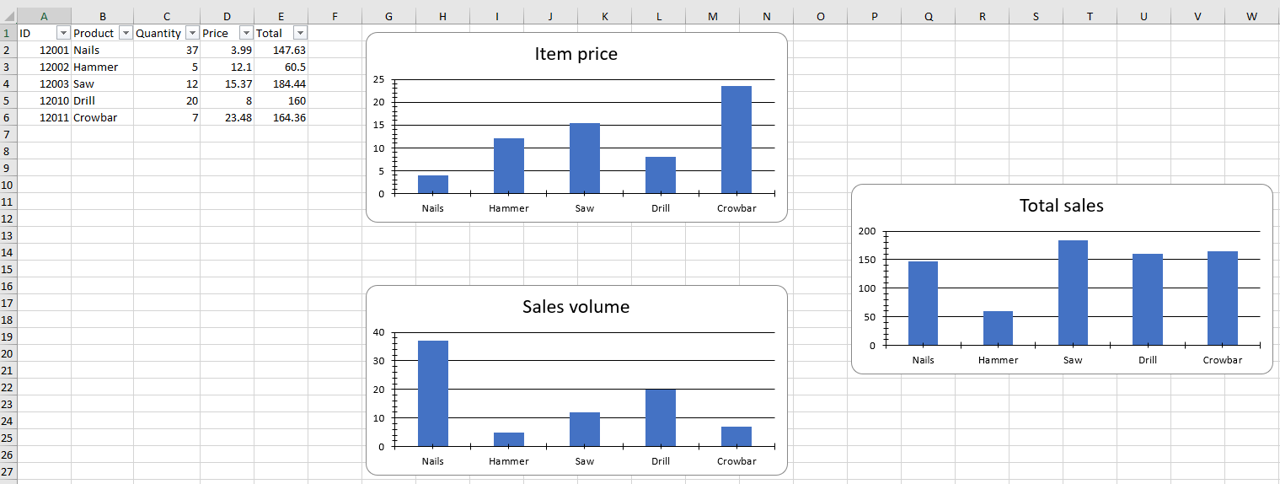Select the cell containing Hammer
The image size is (1280, 484).
(x=95, y=67)
